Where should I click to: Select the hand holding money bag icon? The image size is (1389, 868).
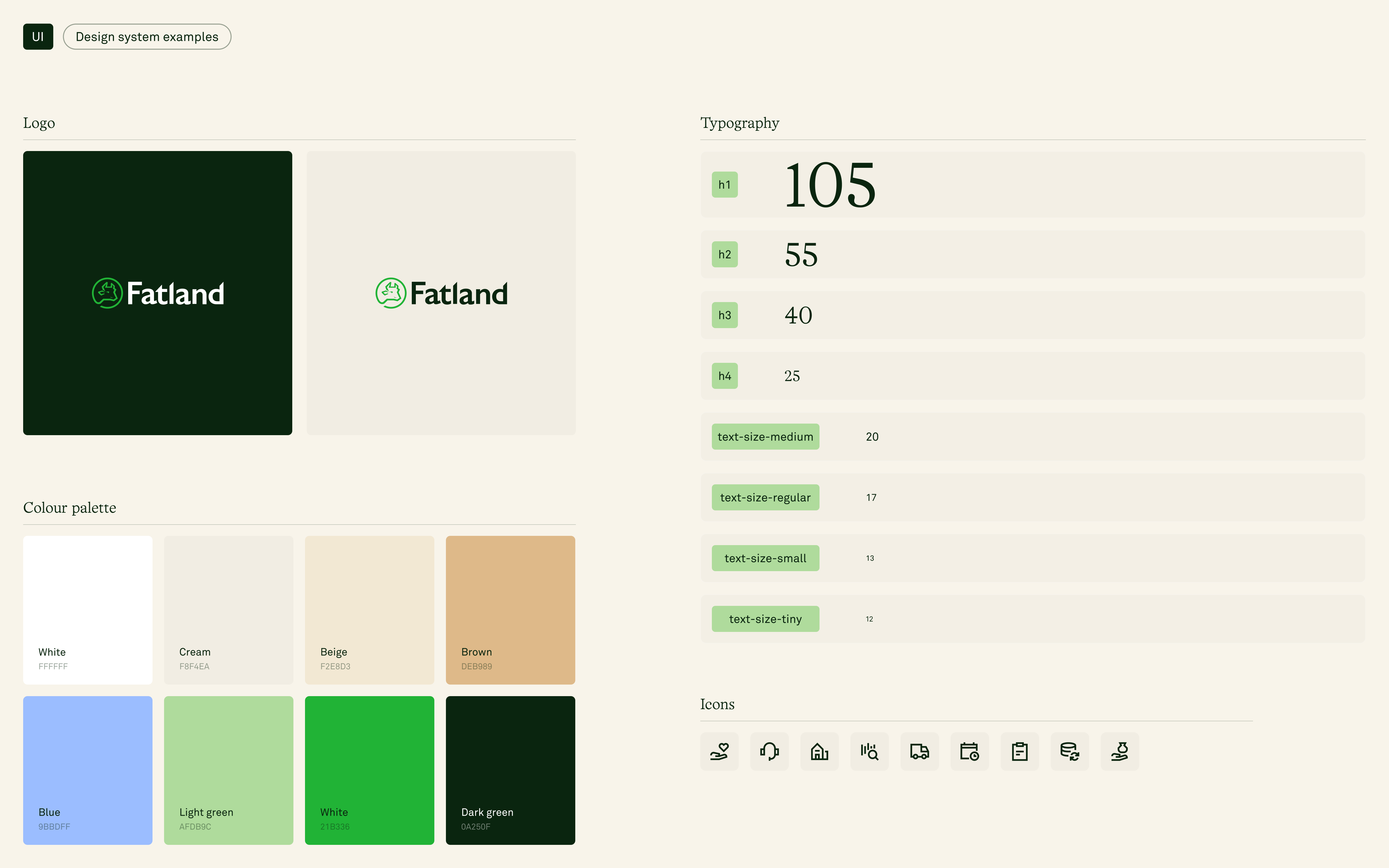(x=1119, y=751)
